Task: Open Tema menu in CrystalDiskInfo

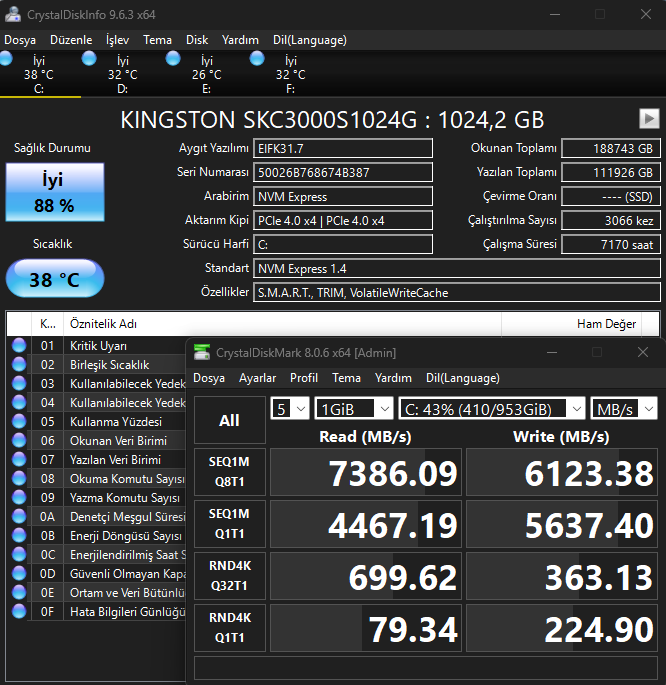Action: pos(157,40)
